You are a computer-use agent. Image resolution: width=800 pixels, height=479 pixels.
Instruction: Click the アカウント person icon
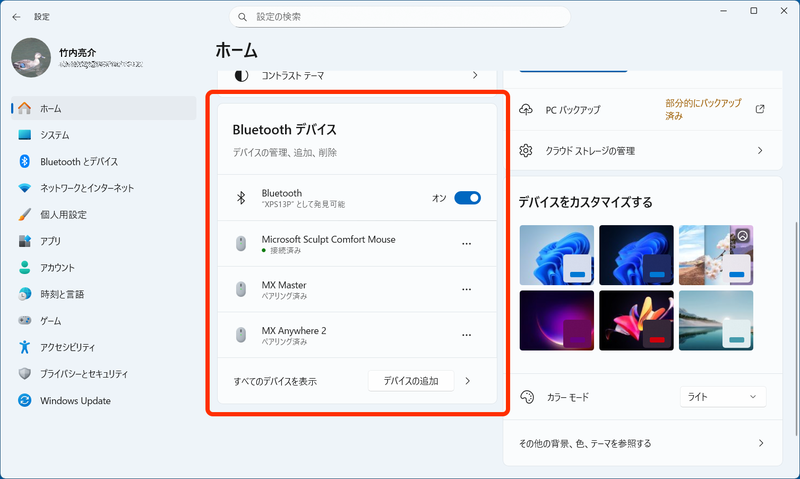pos(24,267)
